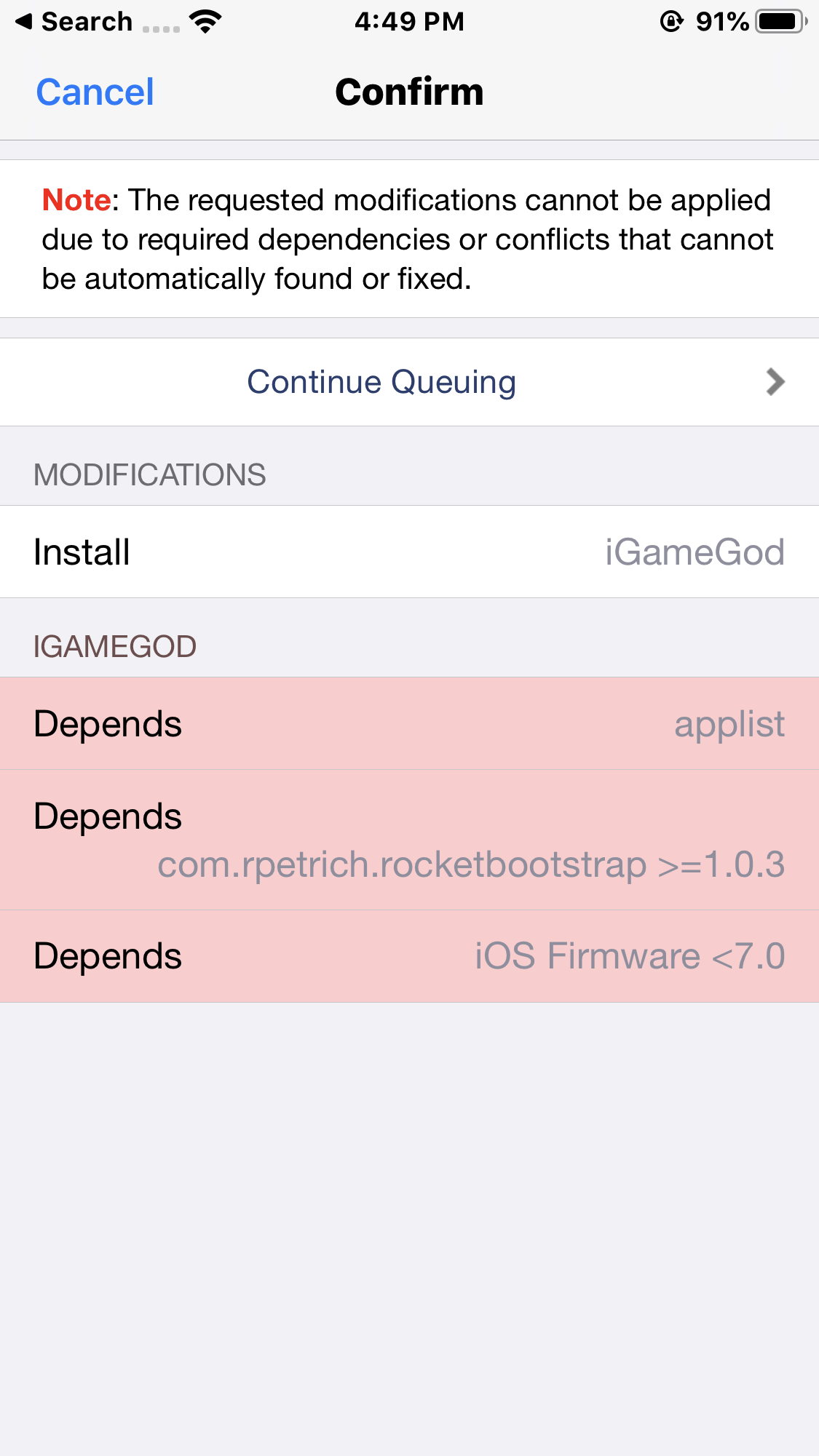Open the rocketbootstrap dependency row

tap(409, 840)
